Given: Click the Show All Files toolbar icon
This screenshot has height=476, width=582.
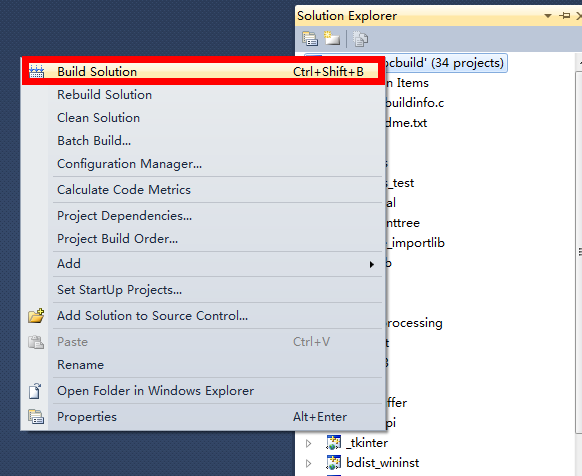Looking at the screenshot, I should click(332, 39).
